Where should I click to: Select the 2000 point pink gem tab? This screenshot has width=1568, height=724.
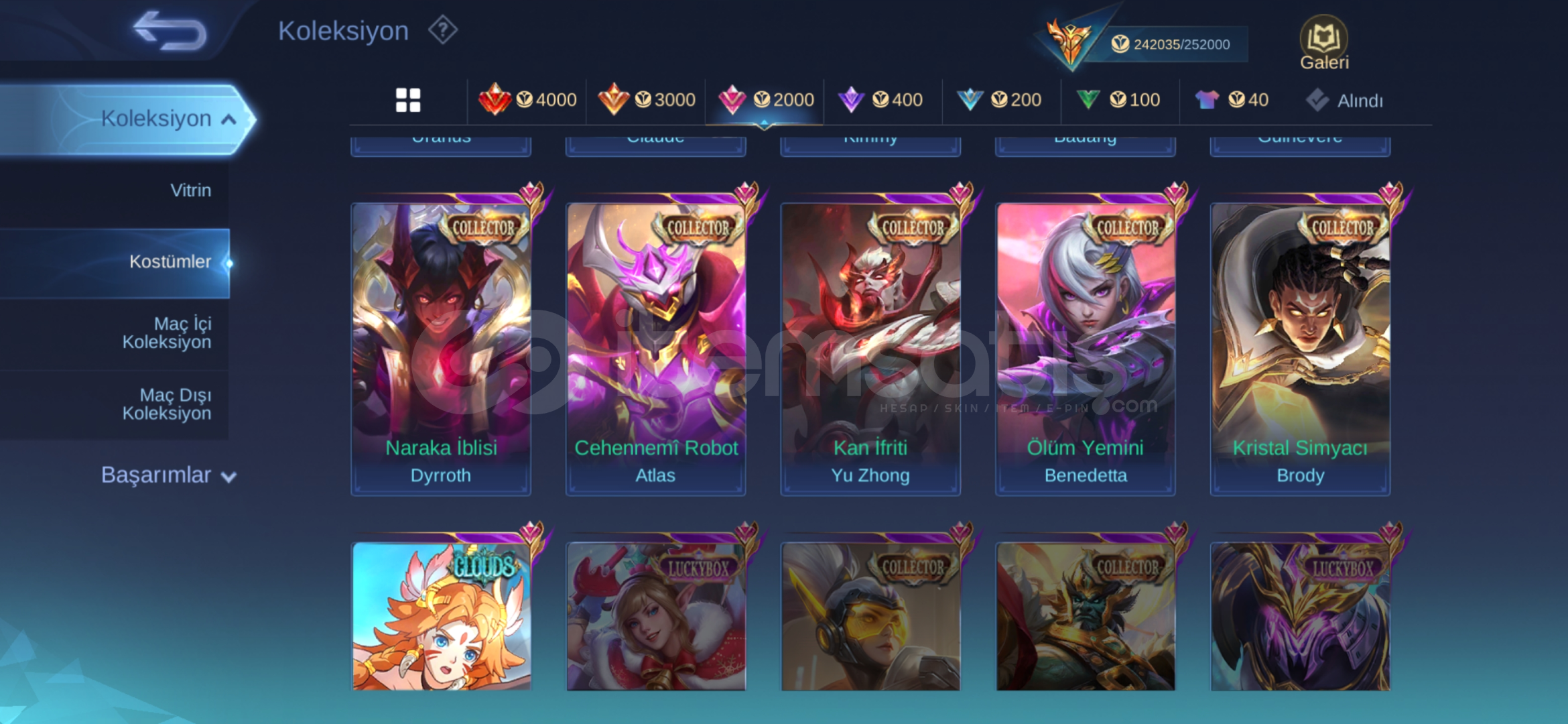[766, 100]
